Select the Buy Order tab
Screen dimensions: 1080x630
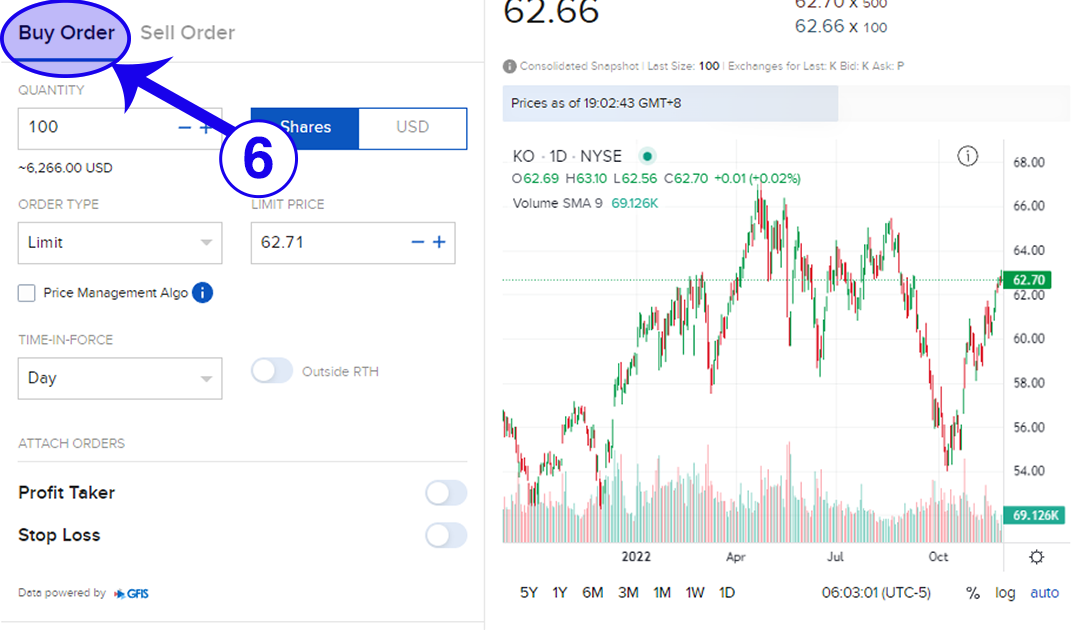tap(66, 33)
